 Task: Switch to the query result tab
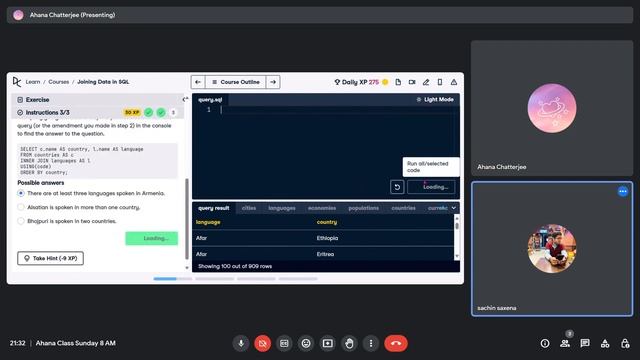[x=213, y=208]
